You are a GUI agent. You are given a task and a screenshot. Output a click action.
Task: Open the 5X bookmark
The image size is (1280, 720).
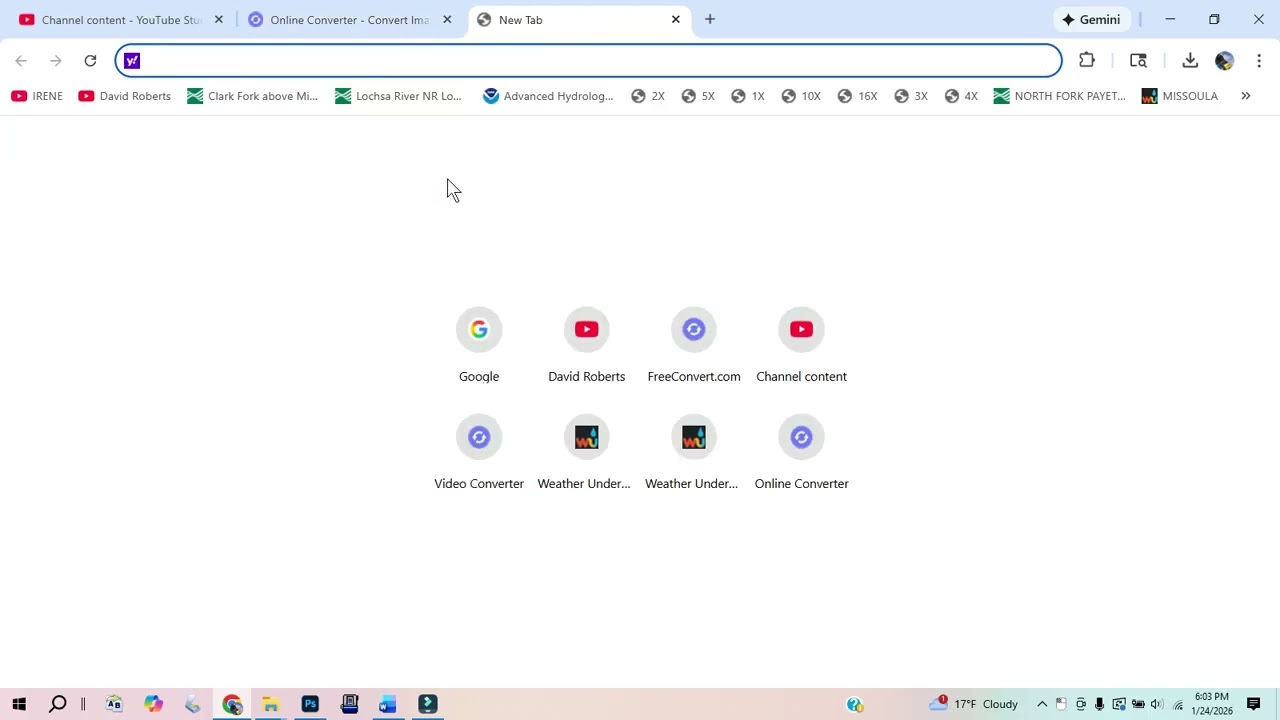pos(698,96)
